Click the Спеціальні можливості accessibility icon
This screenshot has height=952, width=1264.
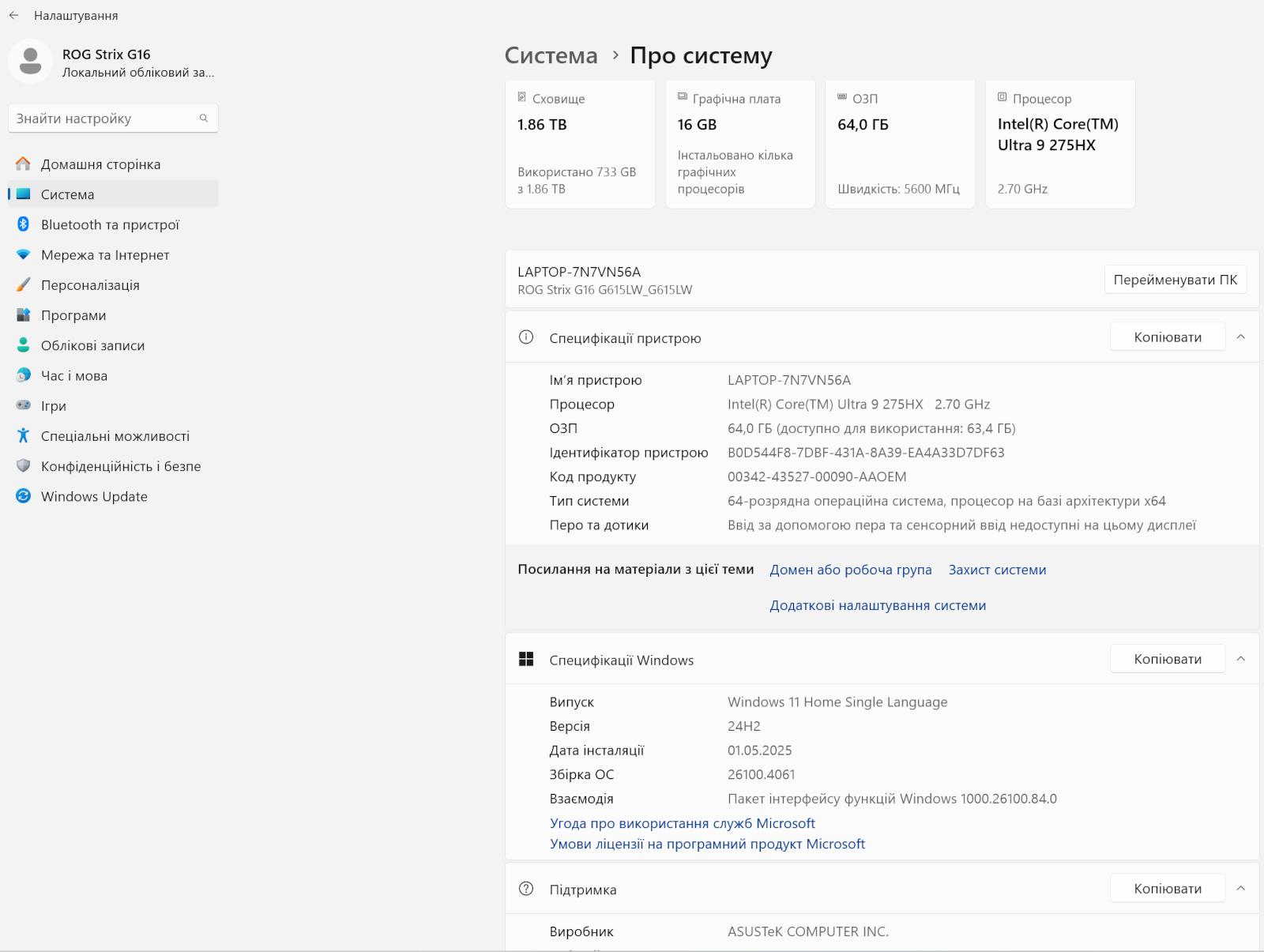point(23,435)
